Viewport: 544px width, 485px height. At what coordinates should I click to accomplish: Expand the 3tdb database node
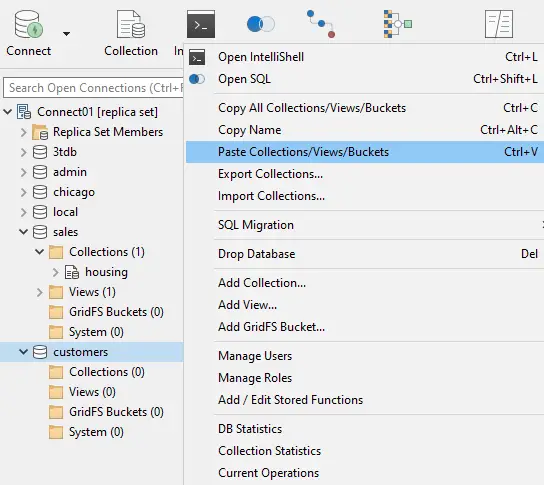pyautogui.click(x=23, y=152)
